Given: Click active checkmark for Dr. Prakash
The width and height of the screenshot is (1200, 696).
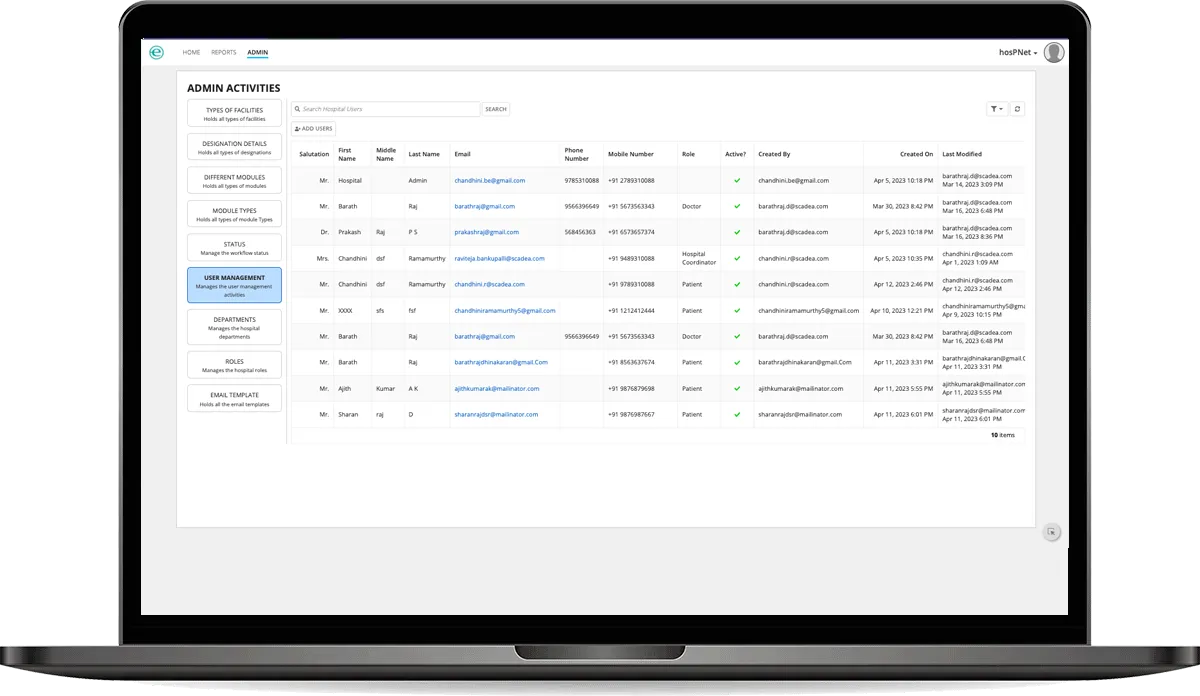Looking at the screenshot, I should pos(737,232).
